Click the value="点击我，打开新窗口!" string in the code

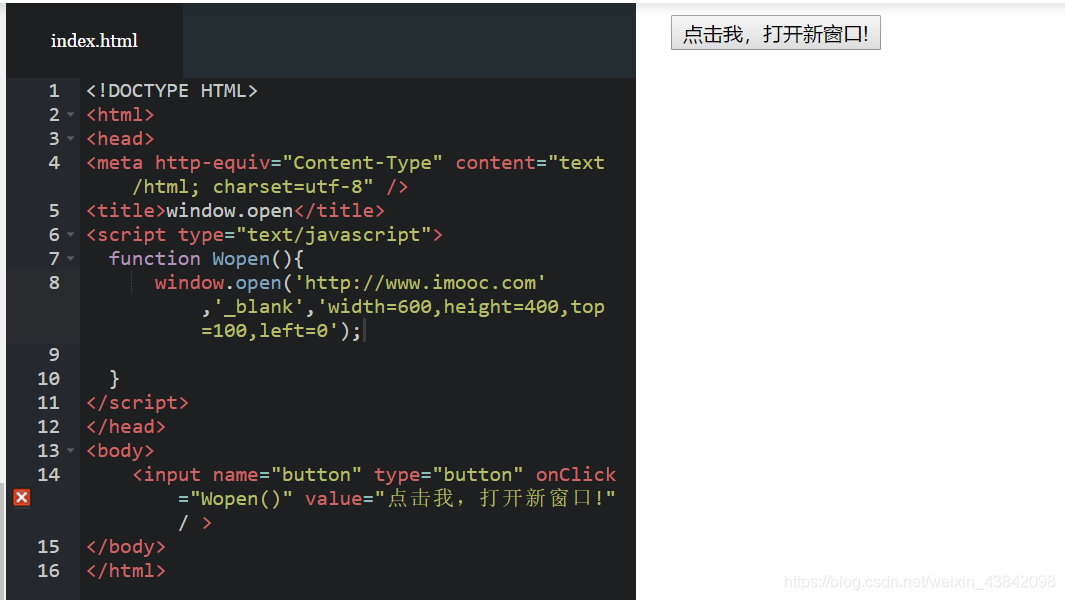click(x=461, y=499)
